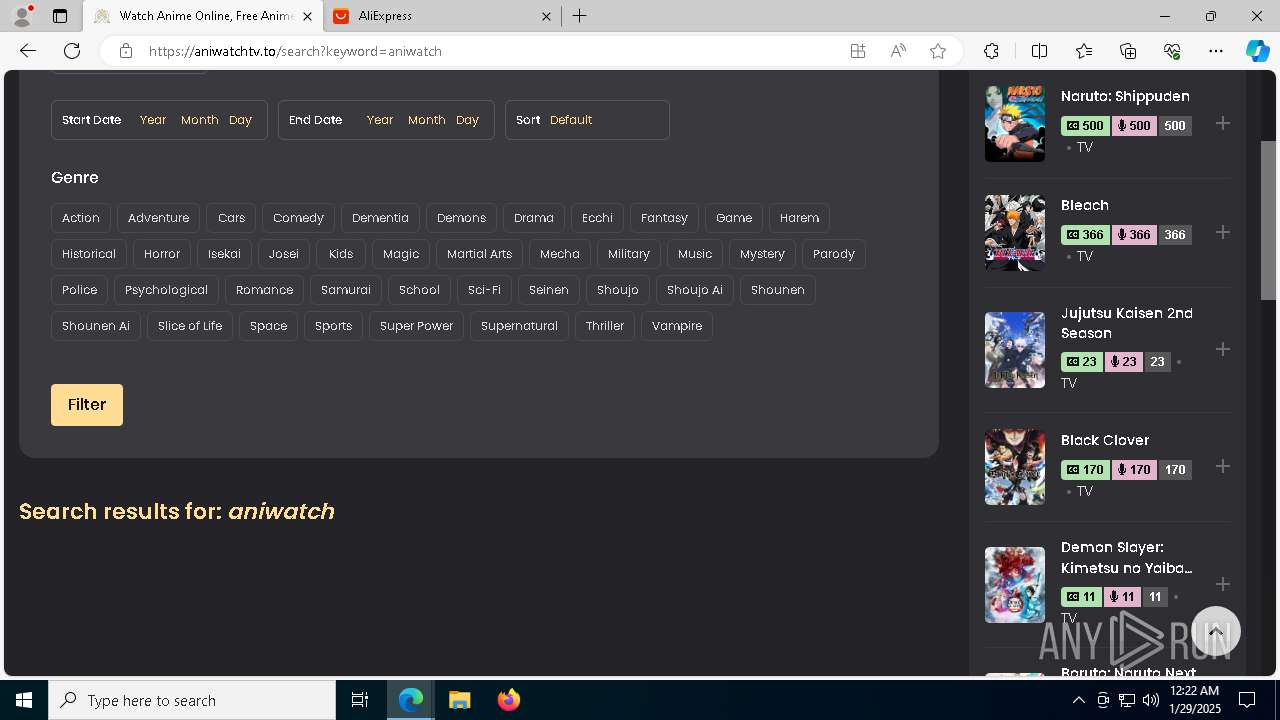
Task: Open Black Clover poster thumbnail
Action: click(x=1014, y=467)
